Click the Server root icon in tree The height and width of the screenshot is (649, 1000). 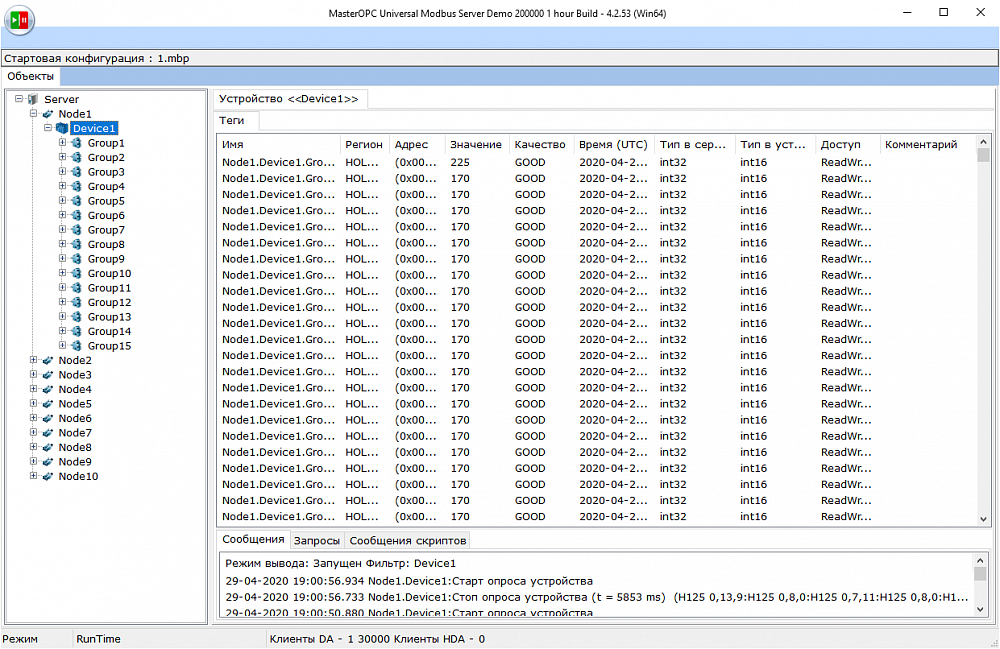tap(33, 99)
